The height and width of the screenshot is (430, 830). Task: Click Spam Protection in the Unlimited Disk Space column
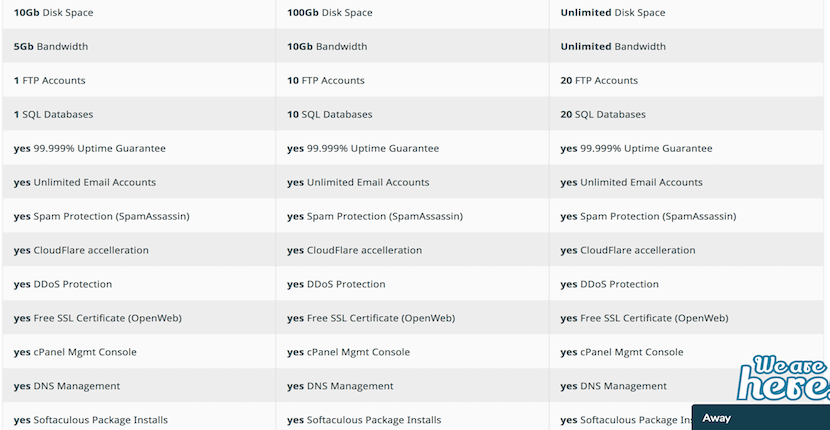687,216
